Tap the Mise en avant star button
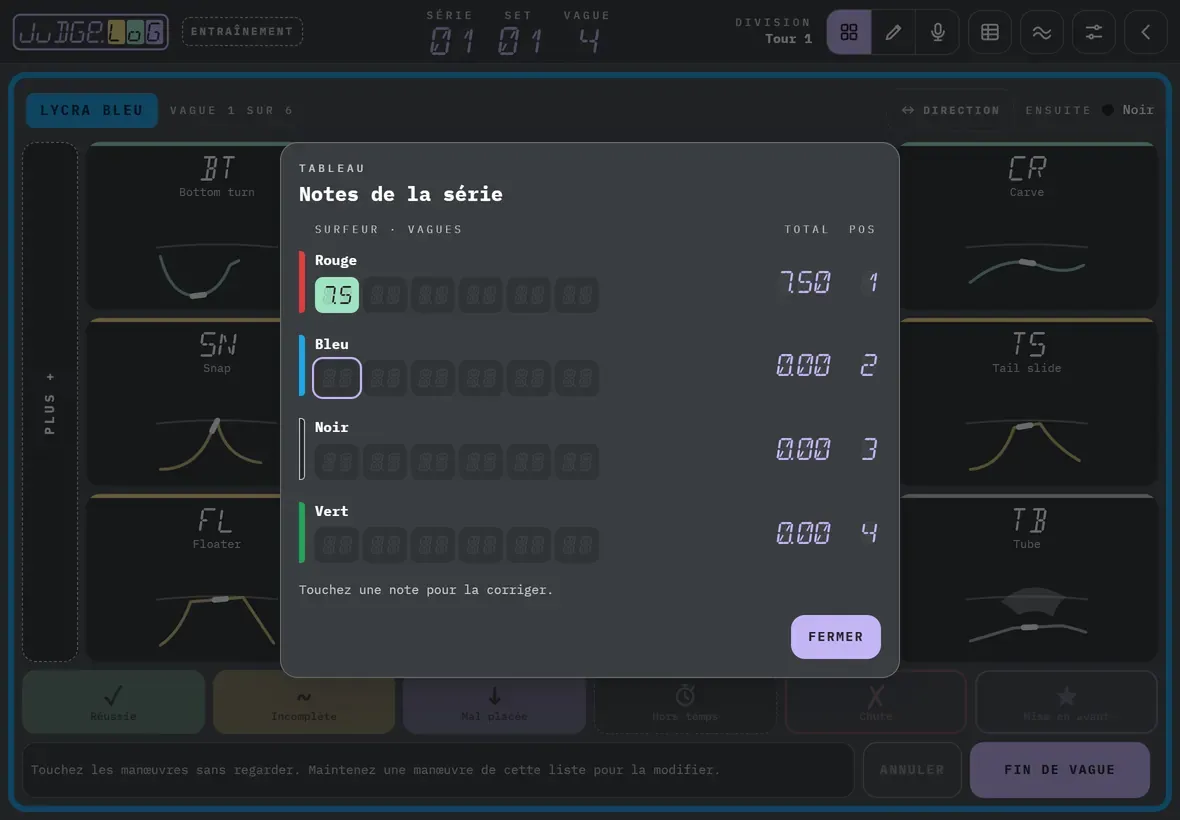 (x=1066, y=702)
